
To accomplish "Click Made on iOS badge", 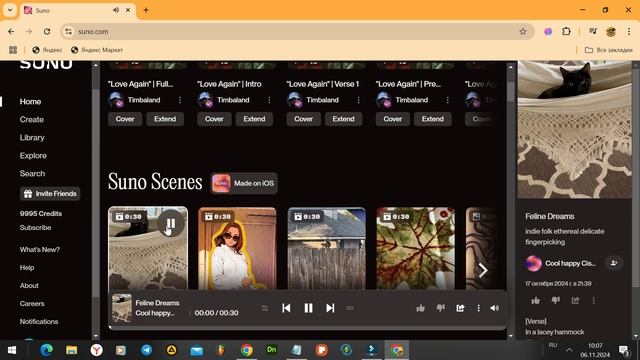I will [244, 183].
